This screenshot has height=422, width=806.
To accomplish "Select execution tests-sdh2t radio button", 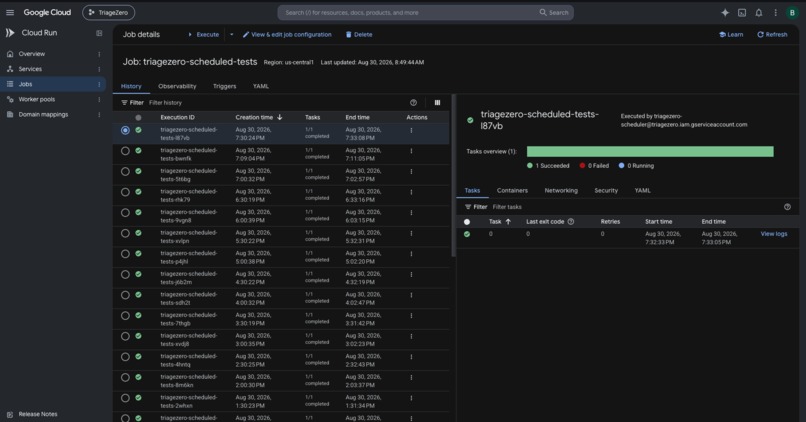I will pyautogui.click(x=125, y=295).
